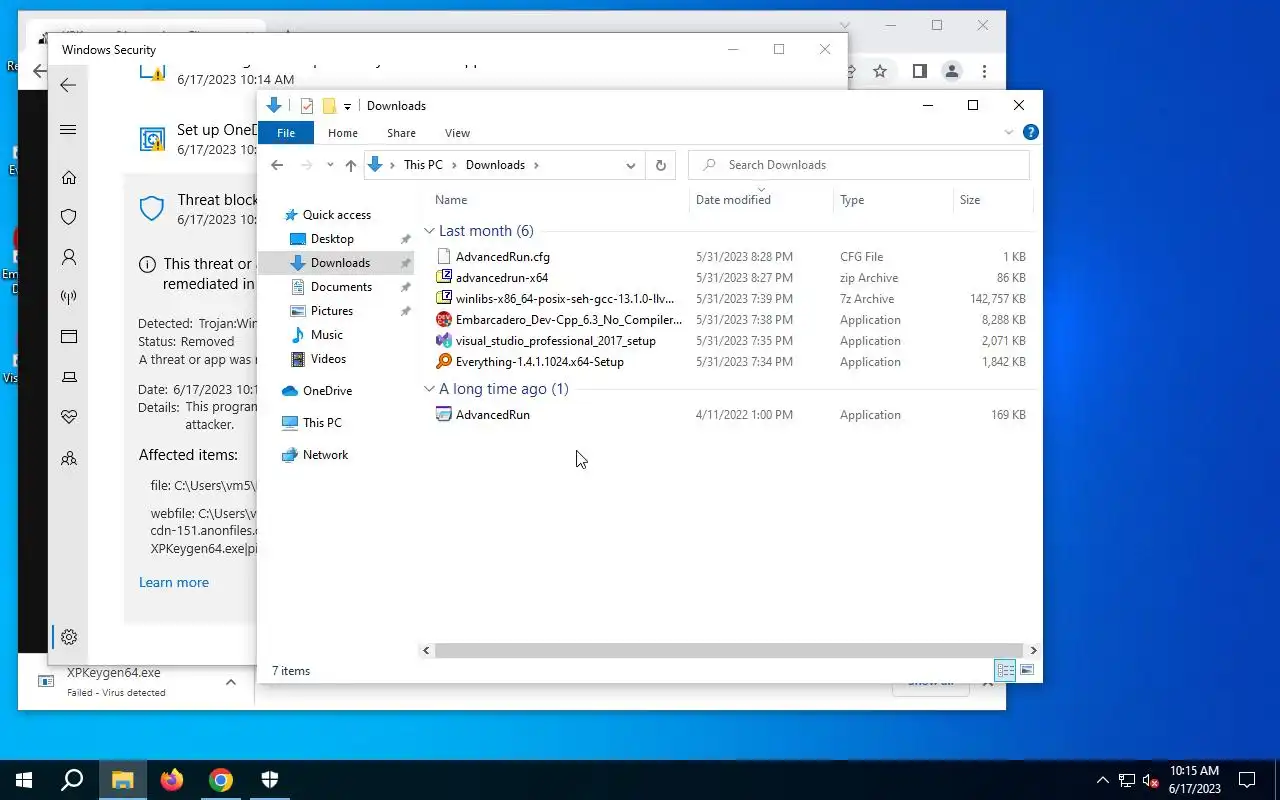The width and height of the screenshot is (1280, 800).
Task: Open Firewall & network protection icon
Action: pyautogui.click(x=69, y=297)
